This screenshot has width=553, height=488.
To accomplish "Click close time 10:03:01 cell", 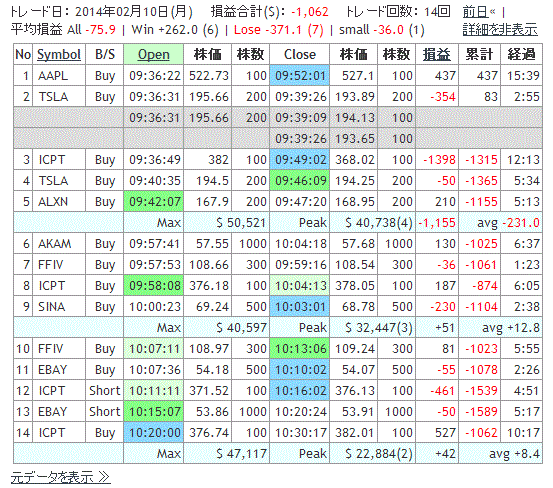I will [300, 306].
